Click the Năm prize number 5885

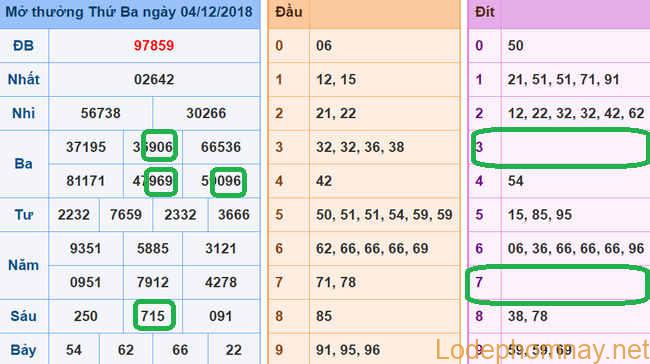pyautogui.click(x=153, y=249)
